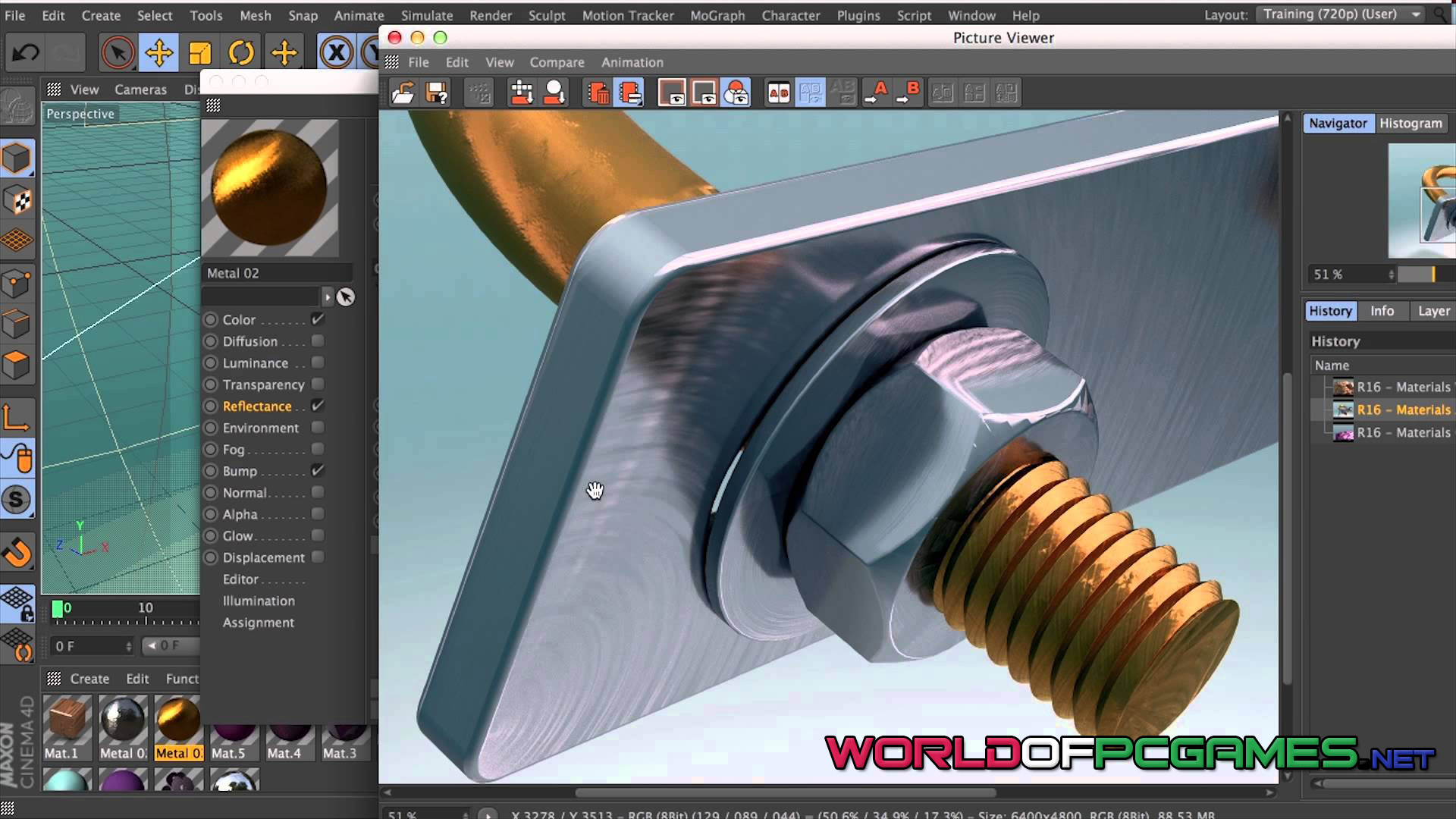Disable the Bump channel checkbox
The height and width of the screenshot is (819, 1456).
[x=318, y=471]
